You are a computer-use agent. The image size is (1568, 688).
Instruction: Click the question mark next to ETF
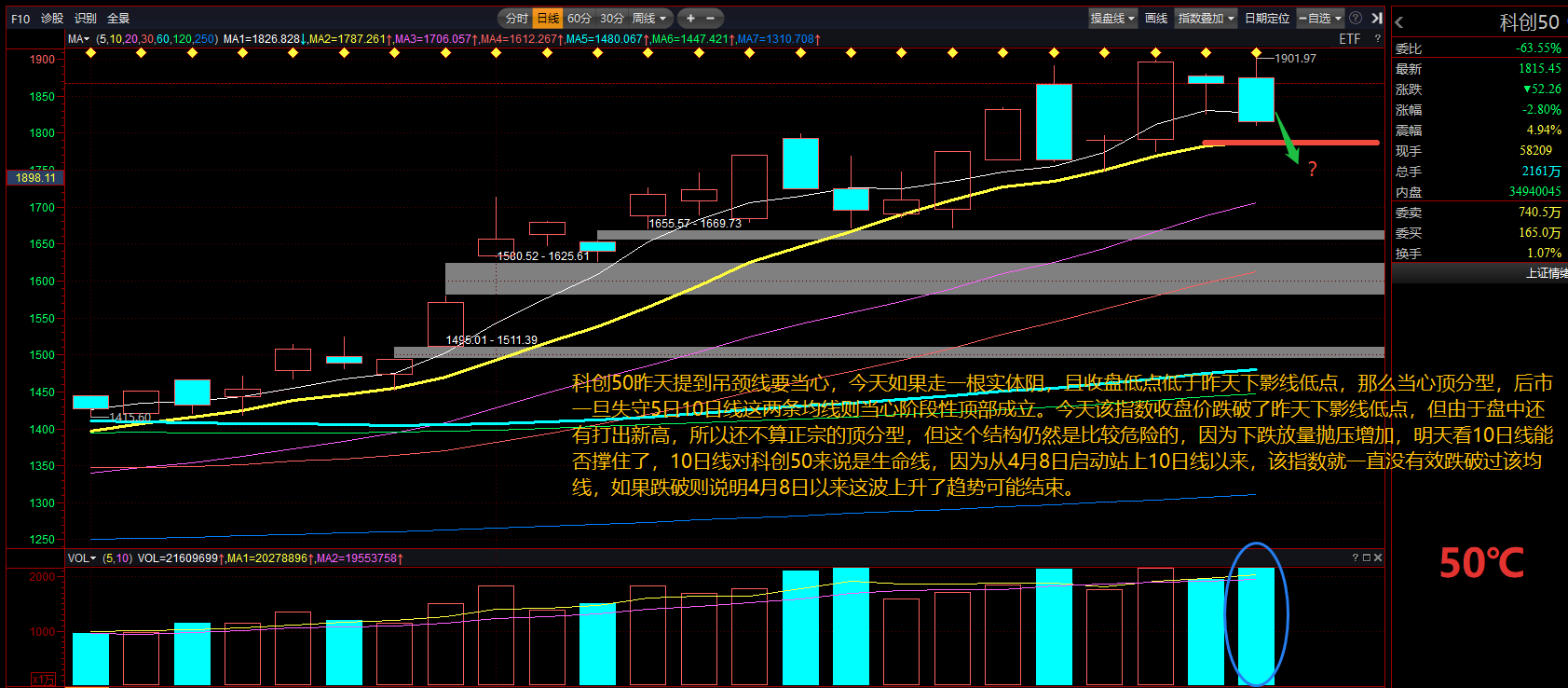[1377, 39]
